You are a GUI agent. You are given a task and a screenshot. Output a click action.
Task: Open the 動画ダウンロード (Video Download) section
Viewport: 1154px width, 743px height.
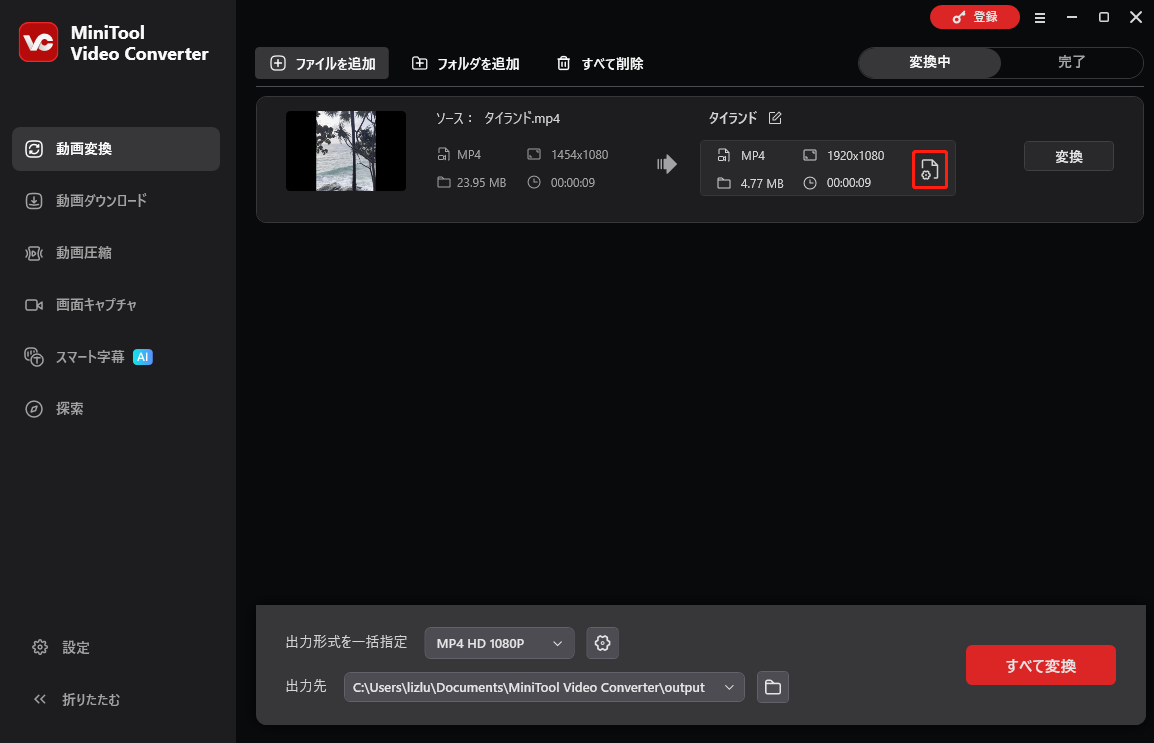click(100, 200)
